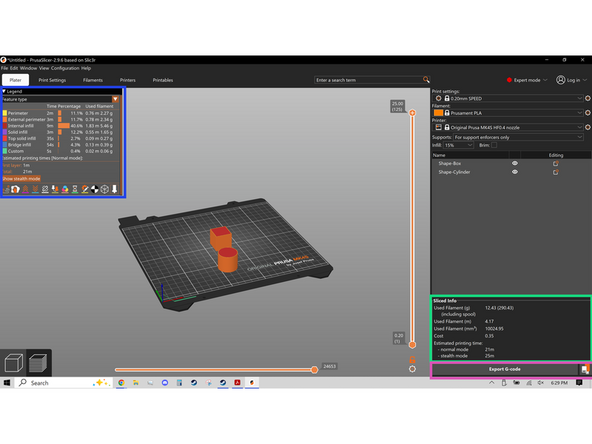The width and height of the screenshot is (592, 444).
Task: Toggle Custom G-codes visibility icon in legend
Action: pyautogui.click(x=85, y=189)
